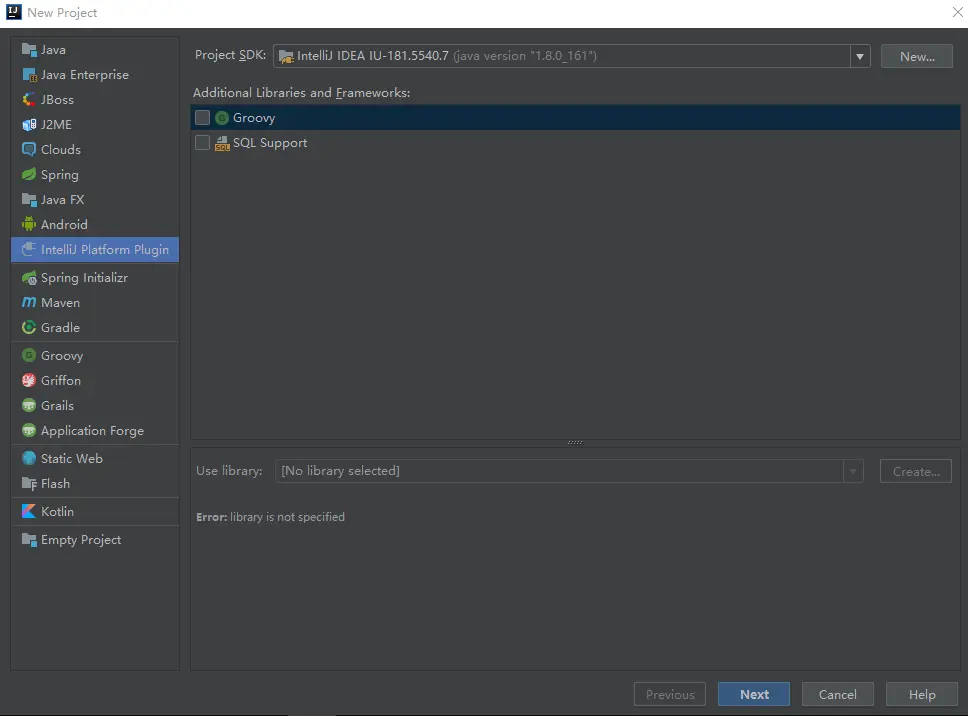
Task: Click the Next button
Action: [754, 694]
